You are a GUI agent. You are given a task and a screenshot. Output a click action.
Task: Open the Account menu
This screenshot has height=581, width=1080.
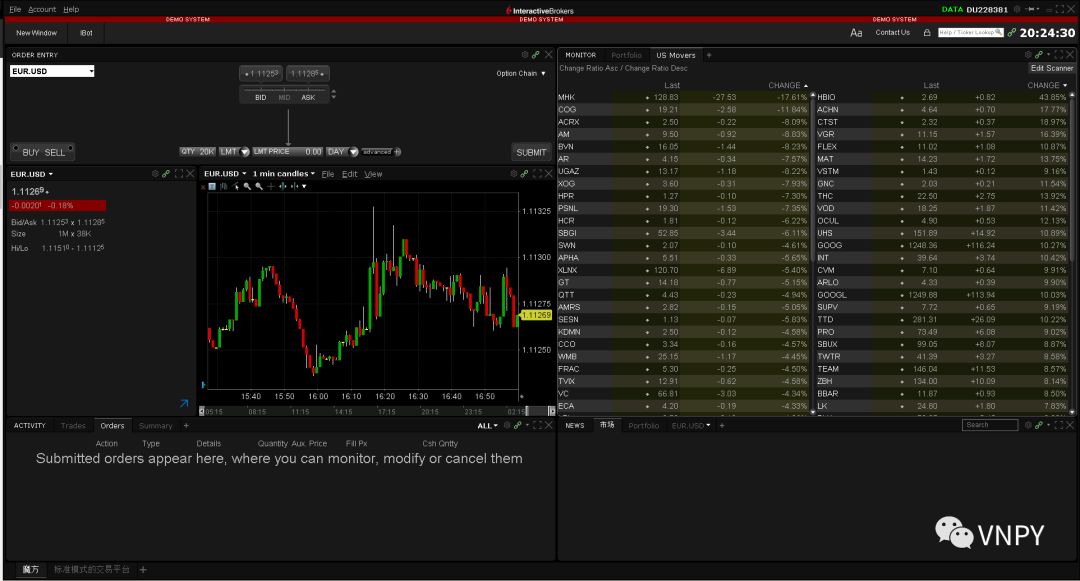click(42, 10)
